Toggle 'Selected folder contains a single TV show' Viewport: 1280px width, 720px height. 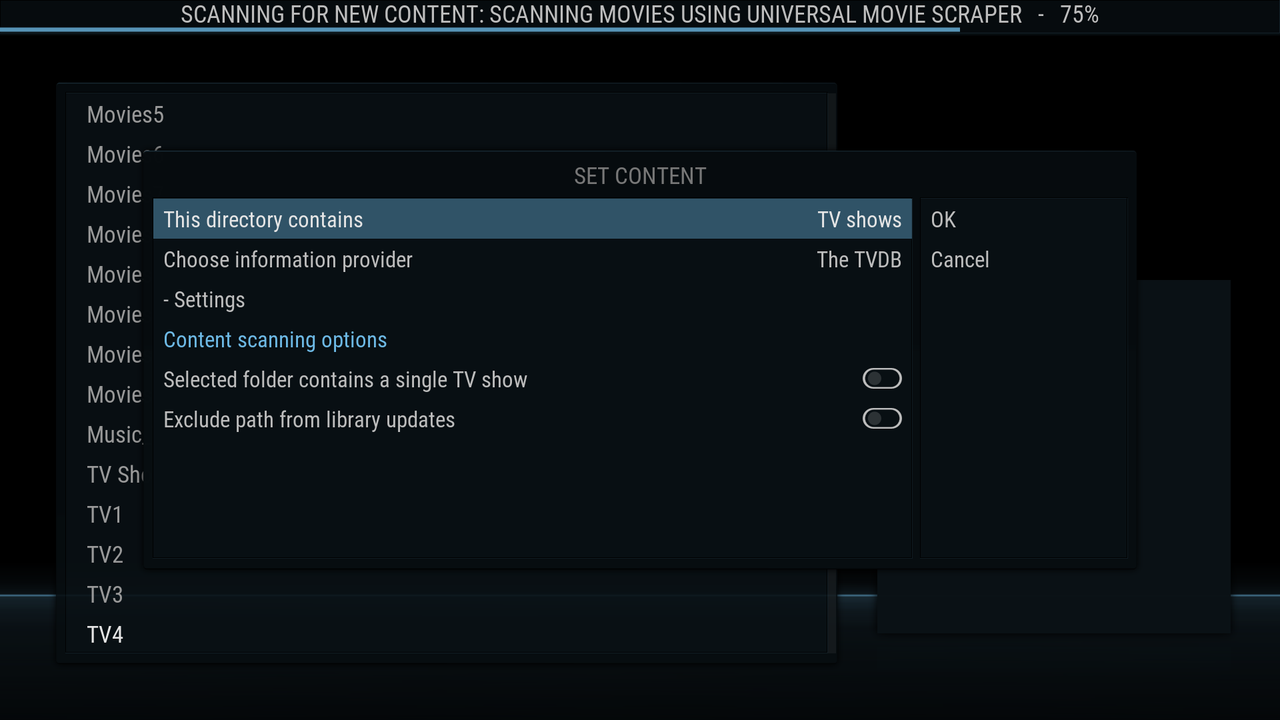(x=882, y=379)
